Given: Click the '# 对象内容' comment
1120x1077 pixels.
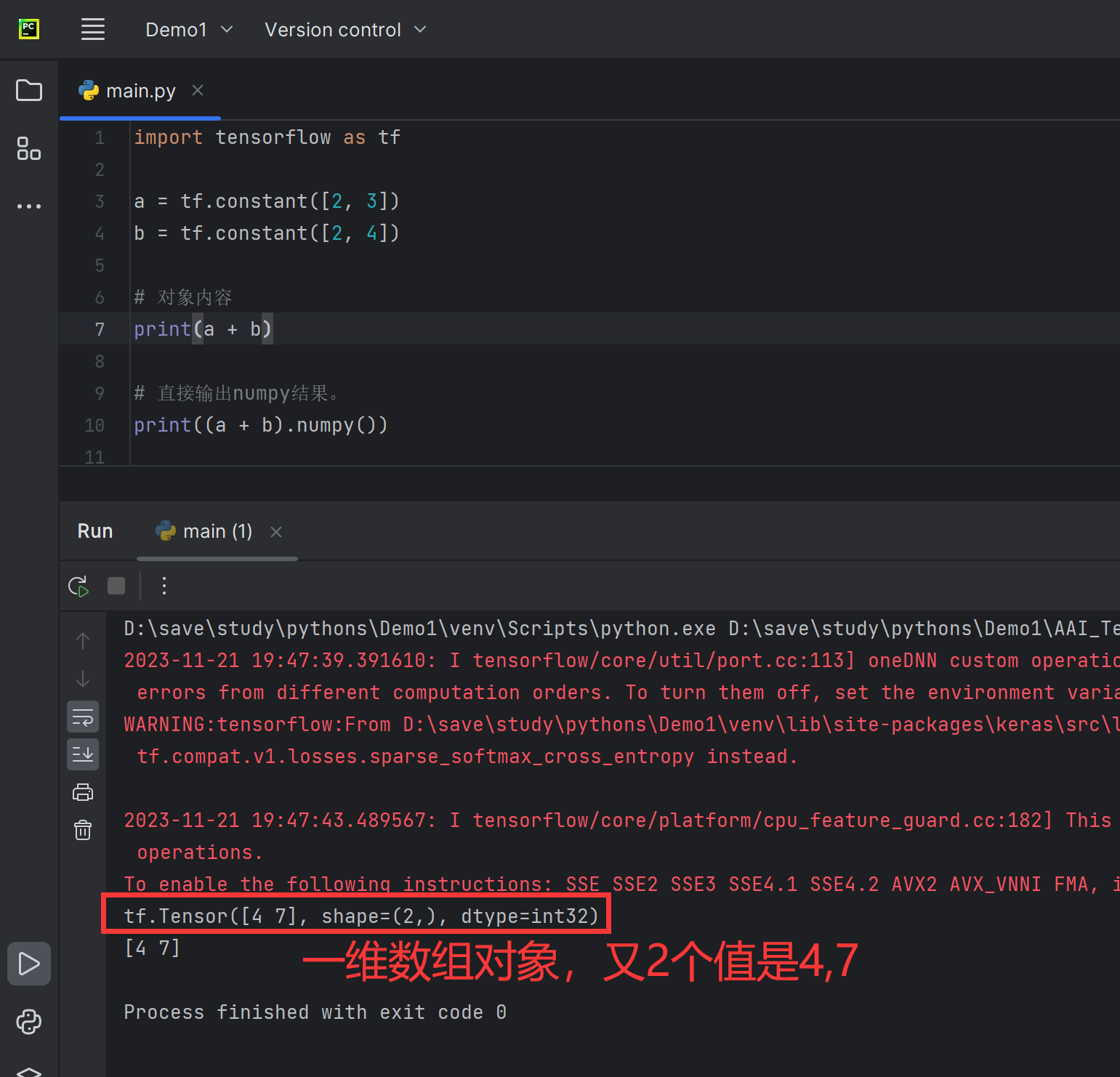Looking at the screenshot, I should (183, 297).
